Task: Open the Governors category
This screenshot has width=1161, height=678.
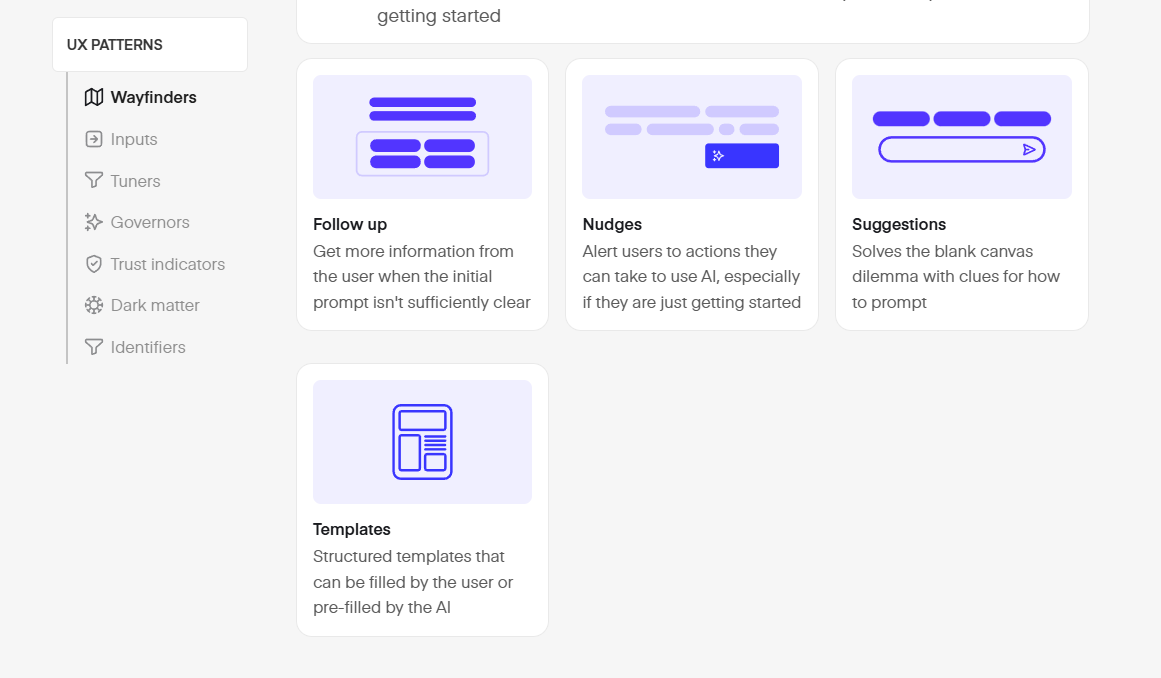Action: click(150, 222)
